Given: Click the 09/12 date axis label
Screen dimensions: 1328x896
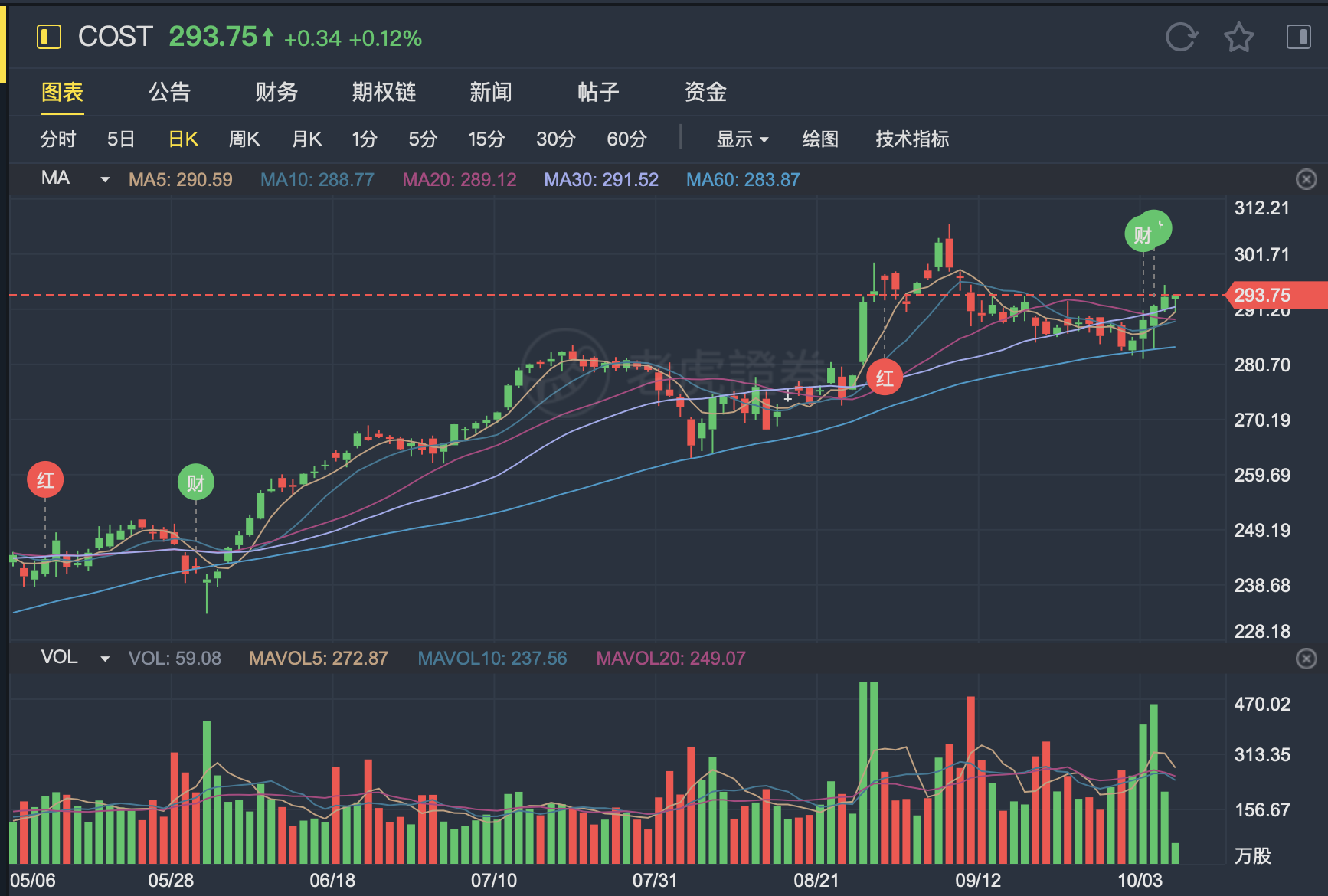Looking at the screenshot, I should pos(978,880).
